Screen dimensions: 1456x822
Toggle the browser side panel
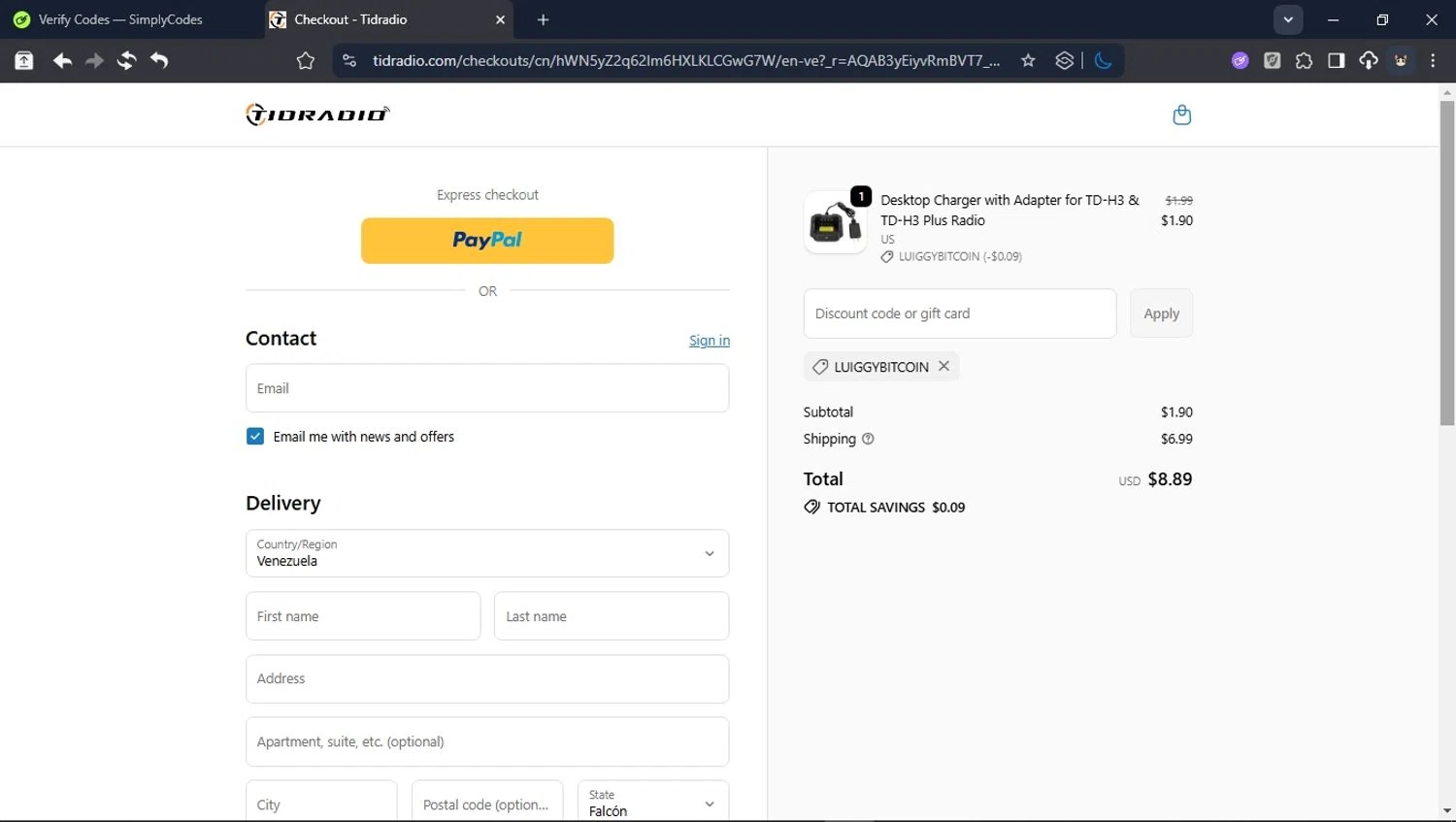(1337, 61)
